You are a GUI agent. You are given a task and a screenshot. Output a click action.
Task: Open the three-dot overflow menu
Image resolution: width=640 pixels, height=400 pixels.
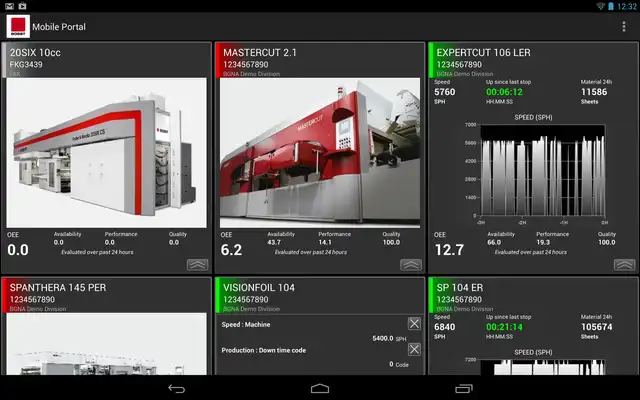click(624, 27)
